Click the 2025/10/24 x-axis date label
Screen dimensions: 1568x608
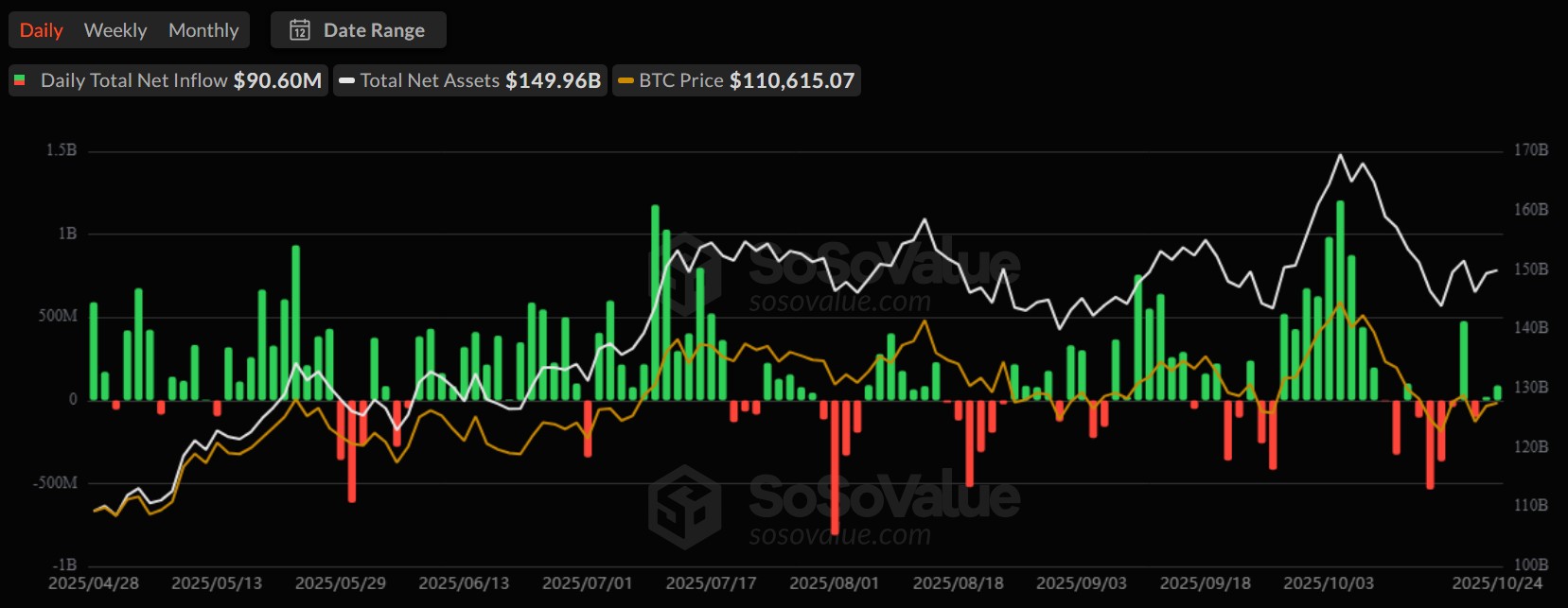coord(1497,583)
